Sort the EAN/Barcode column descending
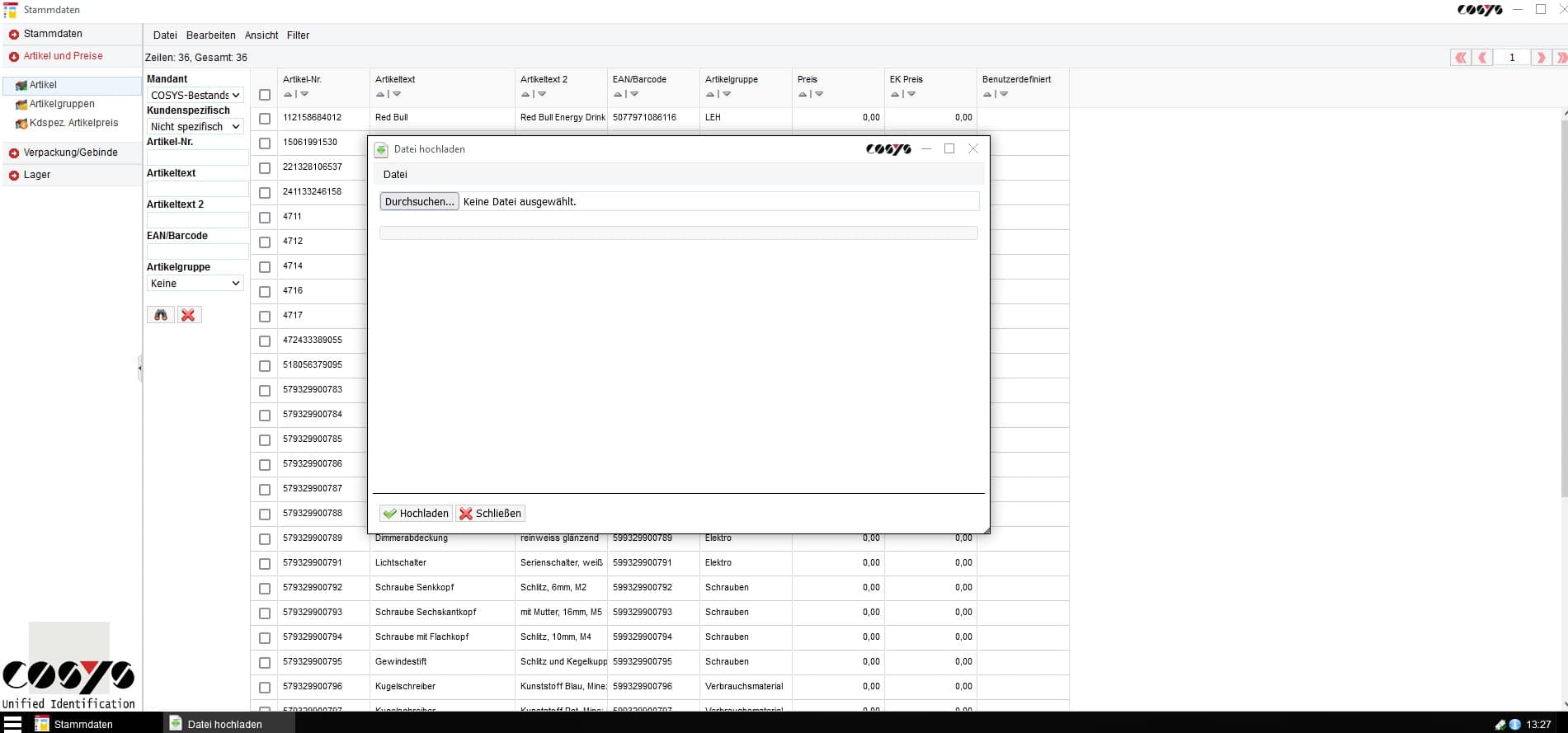Screen dimensions: 1568x733 (x=634, y=94)
